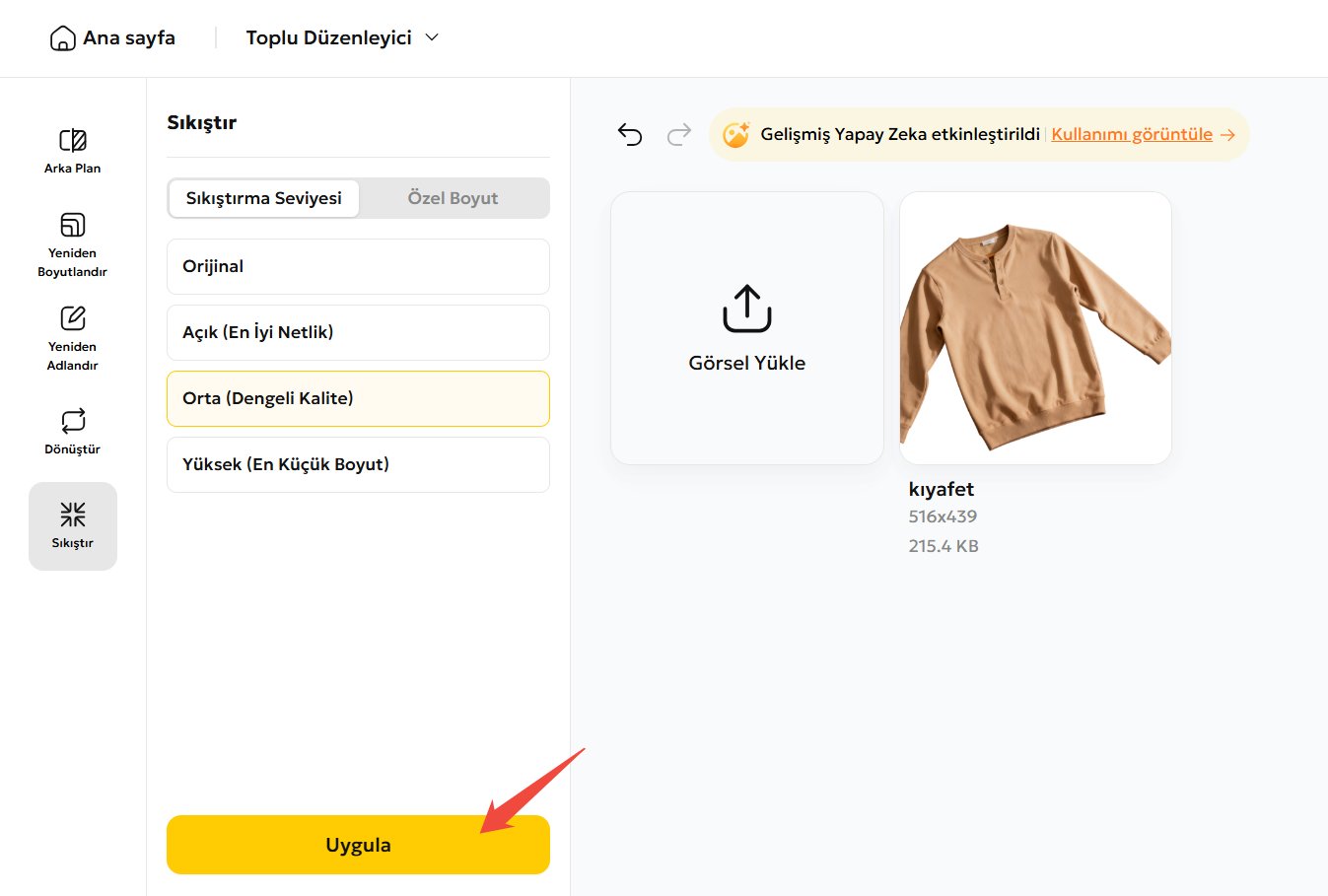This screenshot has width=1328, height=896.
Task: Click the undo arrow icon
Action: click(630, 135)
